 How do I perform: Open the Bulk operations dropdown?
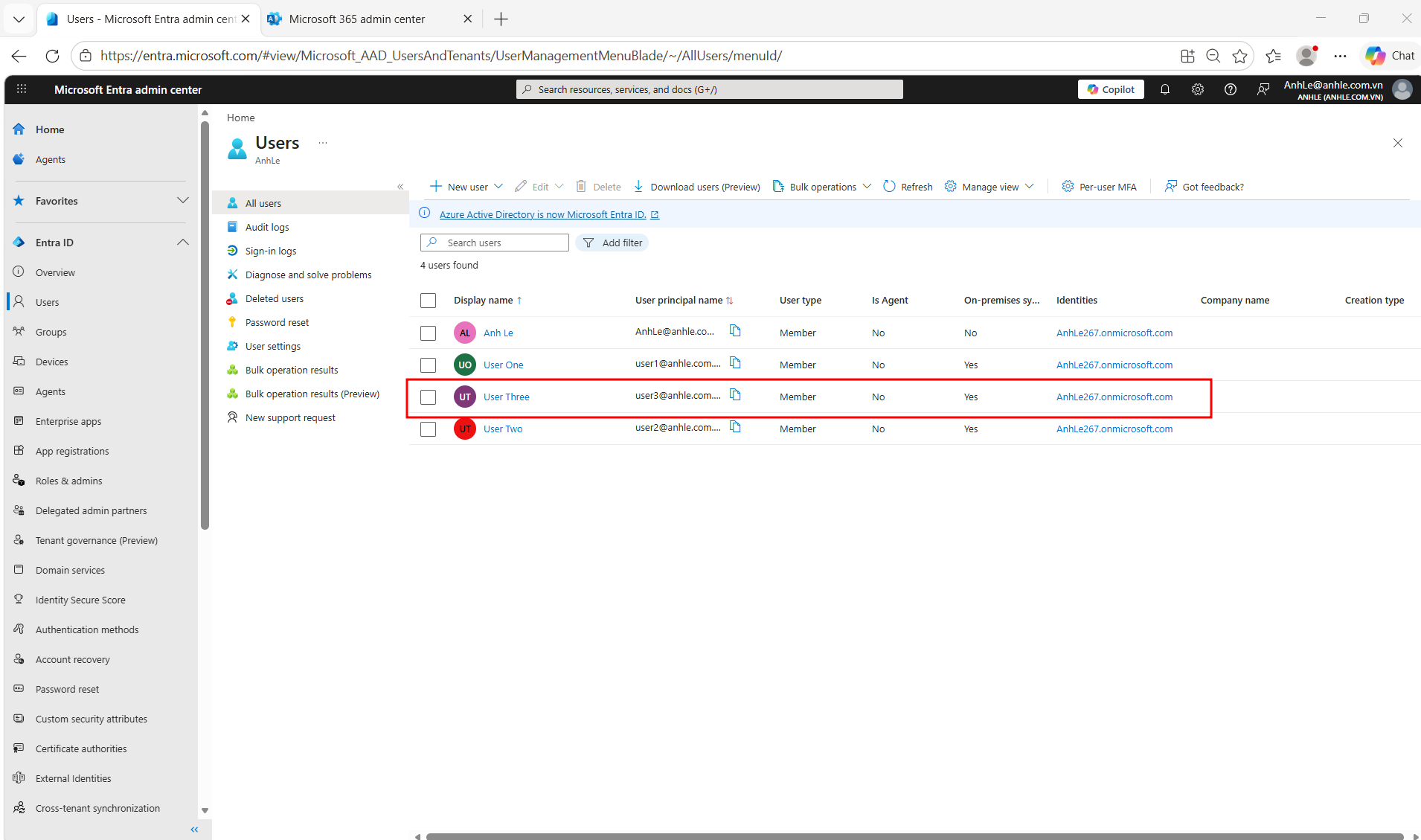(x=821, y=187)
